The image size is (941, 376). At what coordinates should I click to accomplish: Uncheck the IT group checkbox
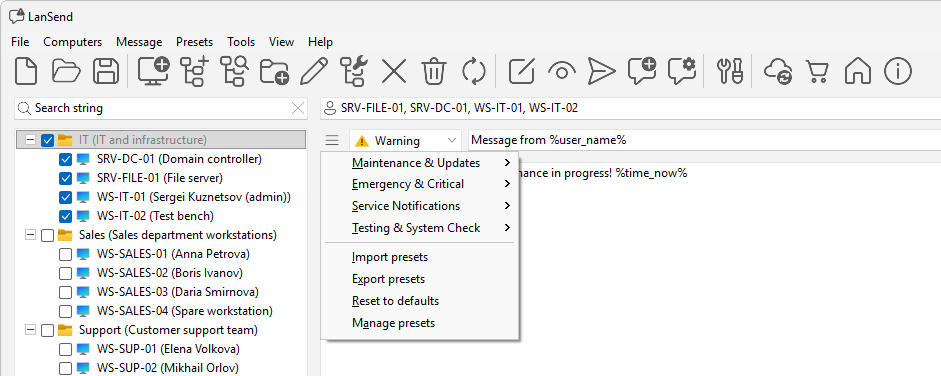point(47,140)
